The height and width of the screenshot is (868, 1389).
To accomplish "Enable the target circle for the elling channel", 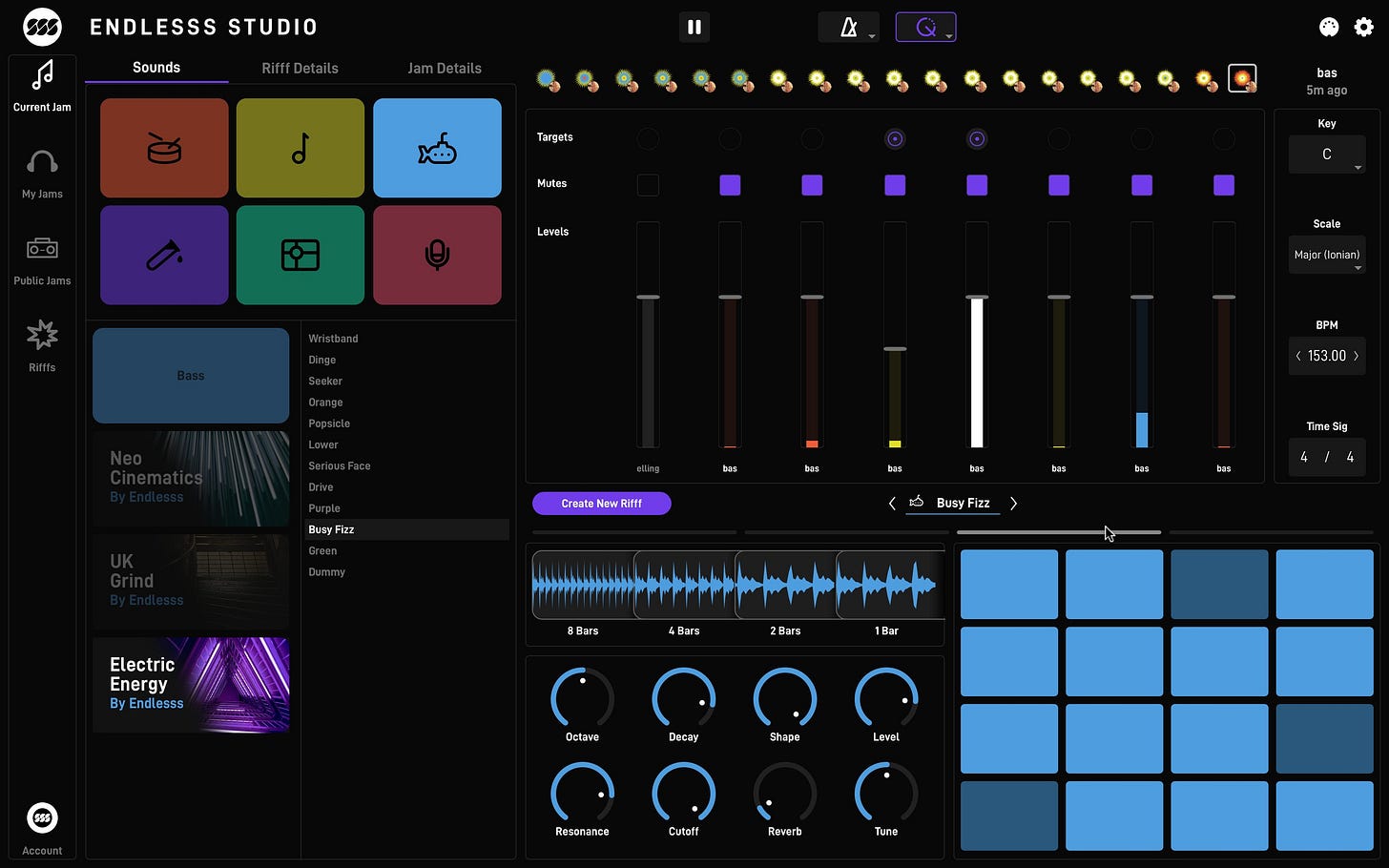I will coord(648,139).
